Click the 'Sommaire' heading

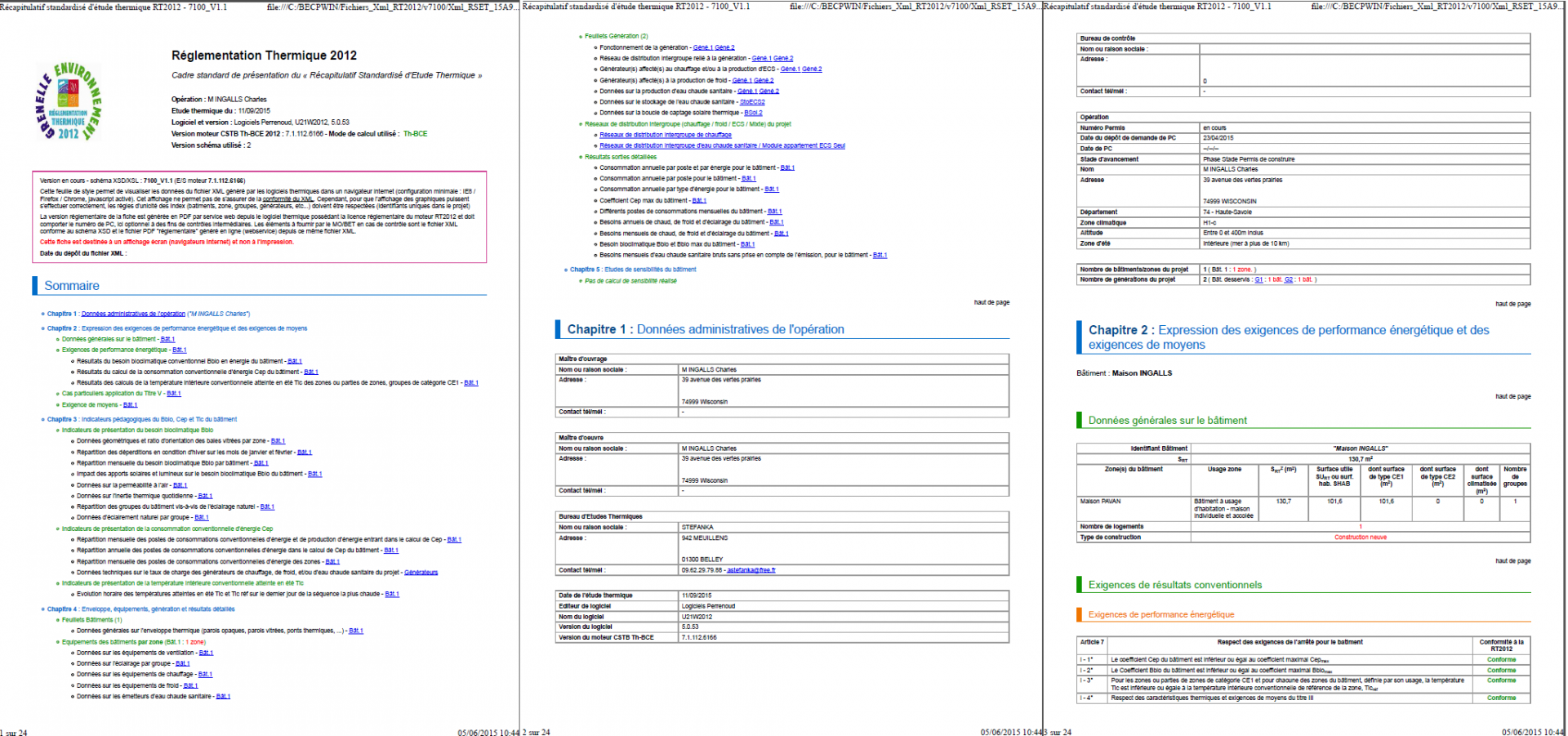pos(72,286)
